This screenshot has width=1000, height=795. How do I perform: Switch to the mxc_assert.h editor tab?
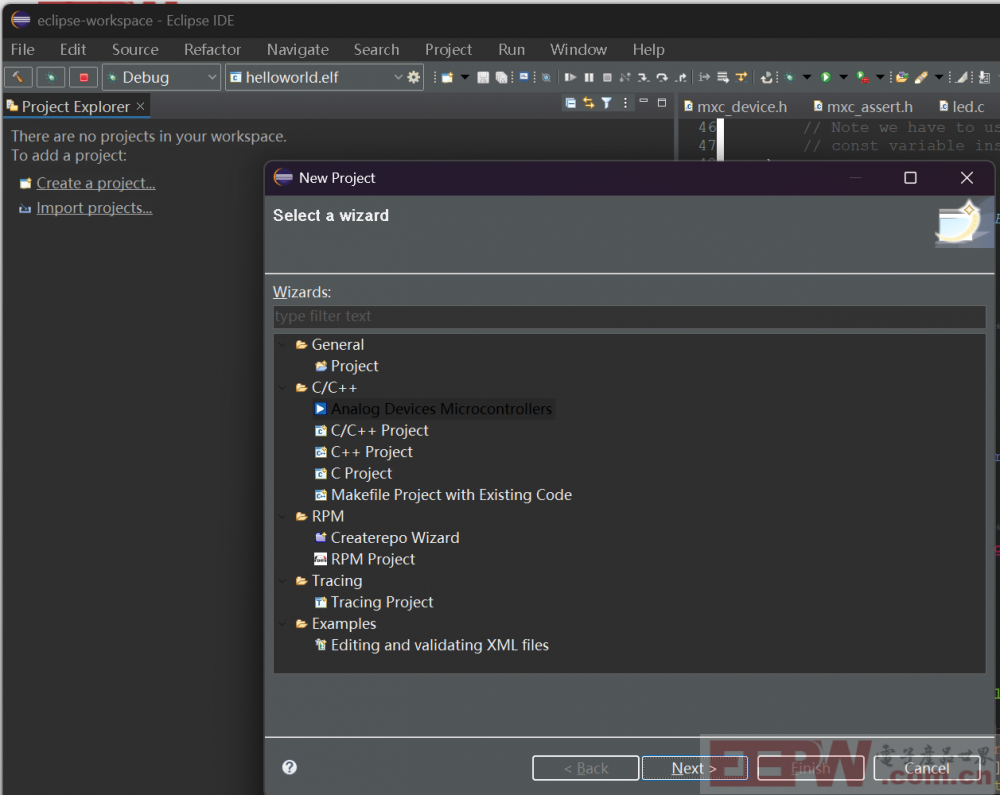[x=864, y=106]
